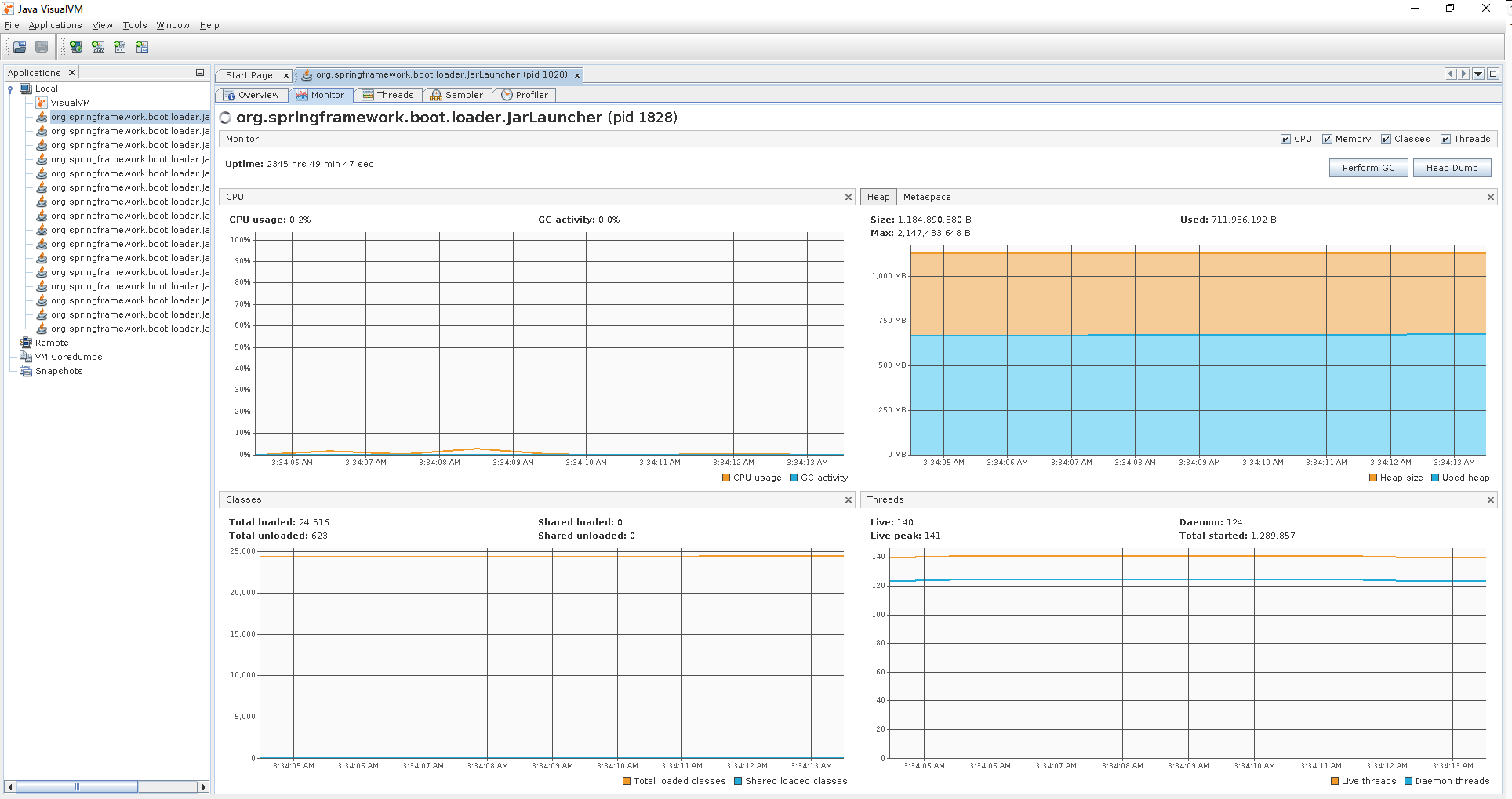Close the JarLauncher (pid 1828) tab
This screenshot has width=1512, height=799.
coord(577,75)
